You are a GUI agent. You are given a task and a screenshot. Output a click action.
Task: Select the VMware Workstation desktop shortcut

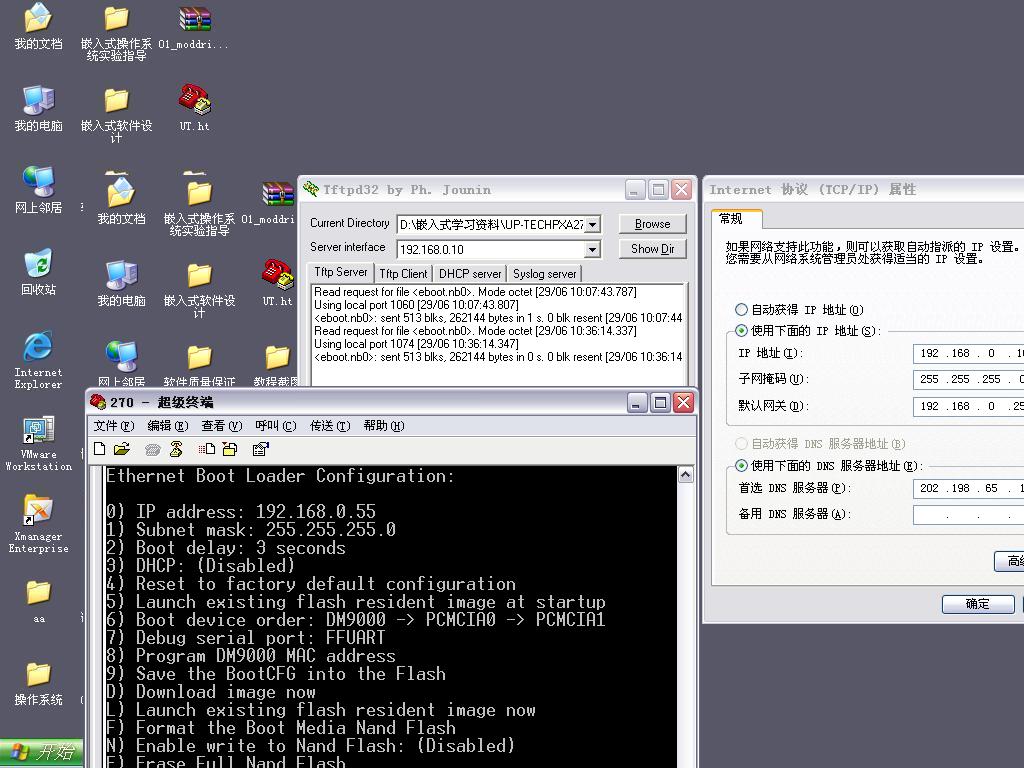(38, 443)
